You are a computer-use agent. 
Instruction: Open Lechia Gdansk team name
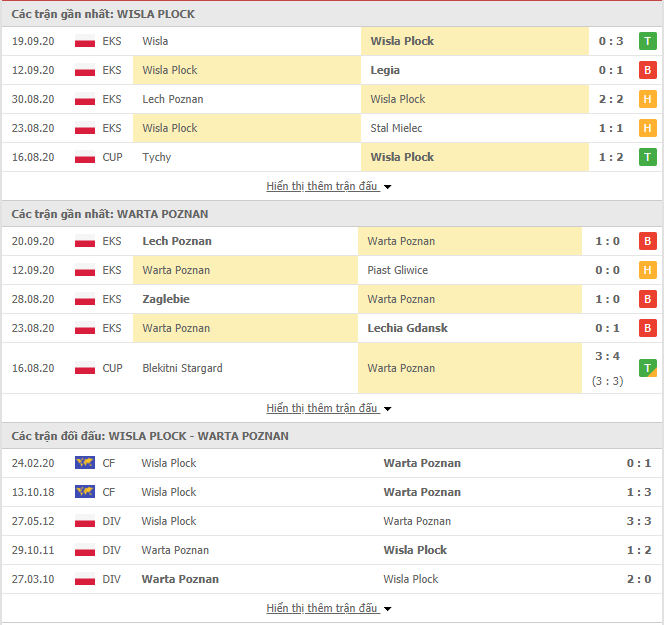point(407,328)
